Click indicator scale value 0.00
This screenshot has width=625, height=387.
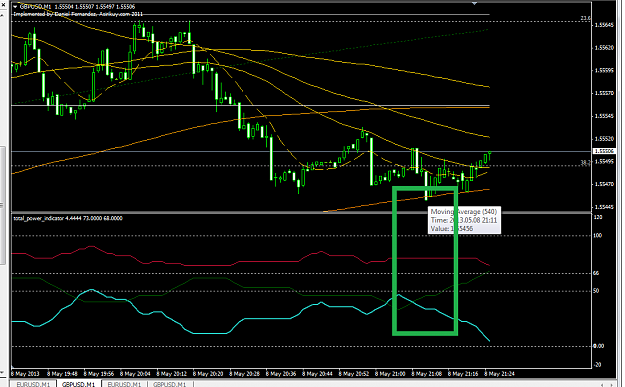pos(598,346)
